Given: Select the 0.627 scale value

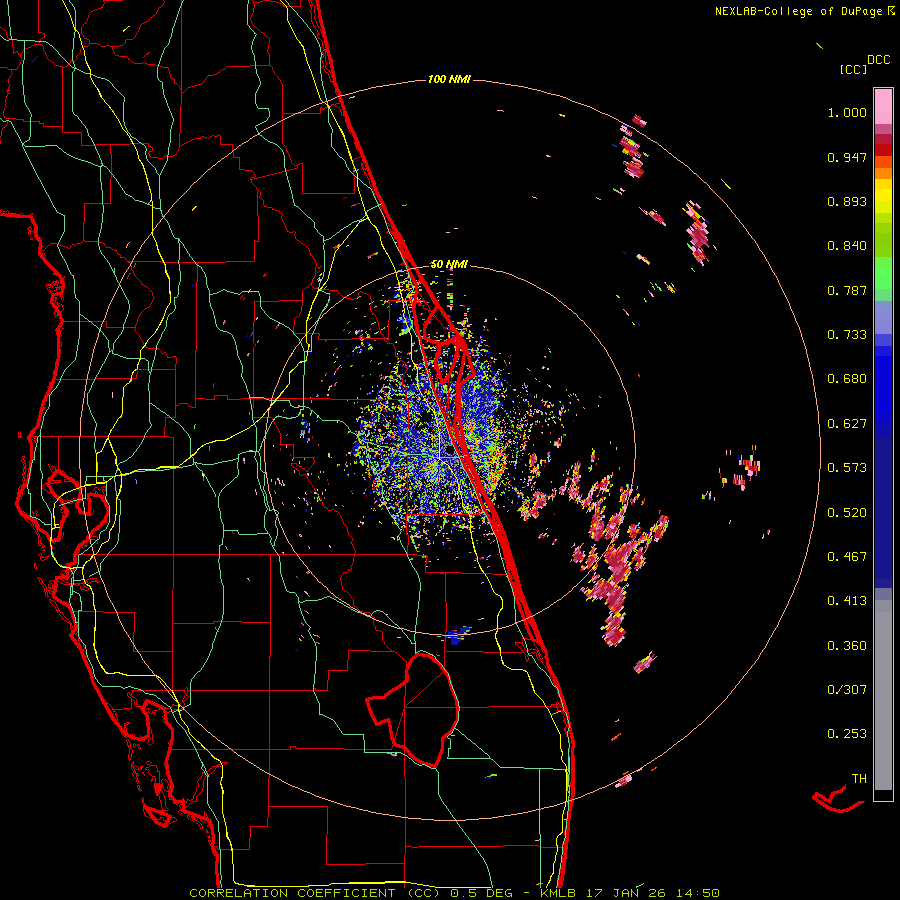Looking at the screenshot, I should pyautogui.click(x=847, y=424).
